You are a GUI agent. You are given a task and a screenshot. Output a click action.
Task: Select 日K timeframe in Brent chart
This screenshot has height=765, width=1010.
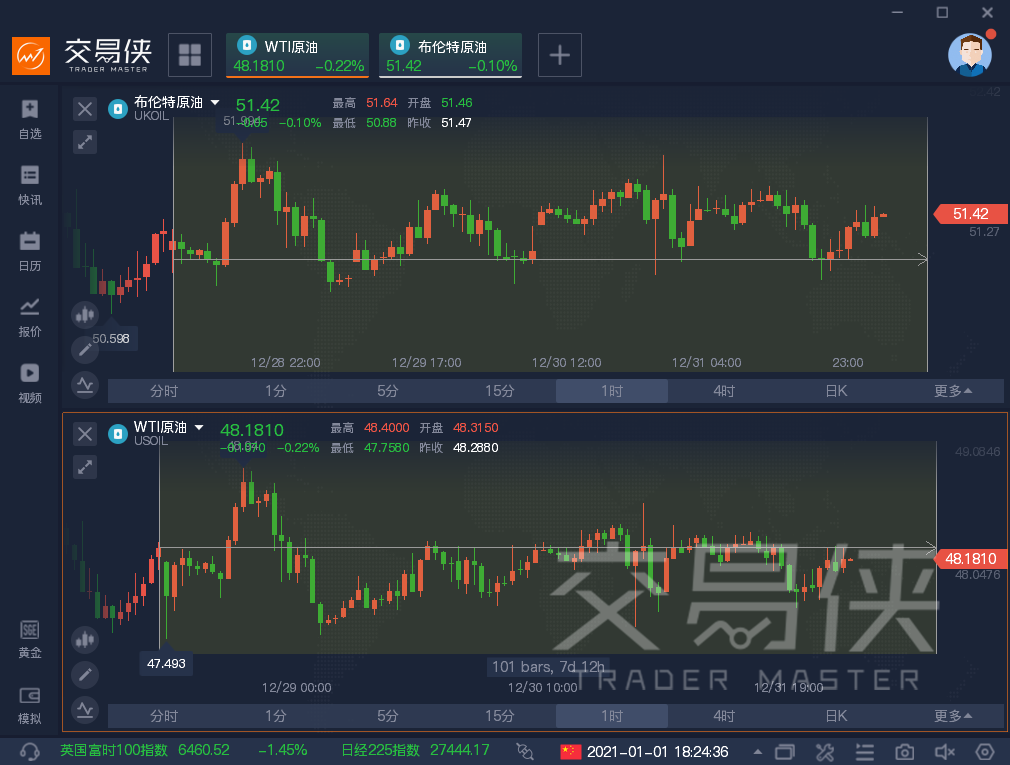[836, 391]
